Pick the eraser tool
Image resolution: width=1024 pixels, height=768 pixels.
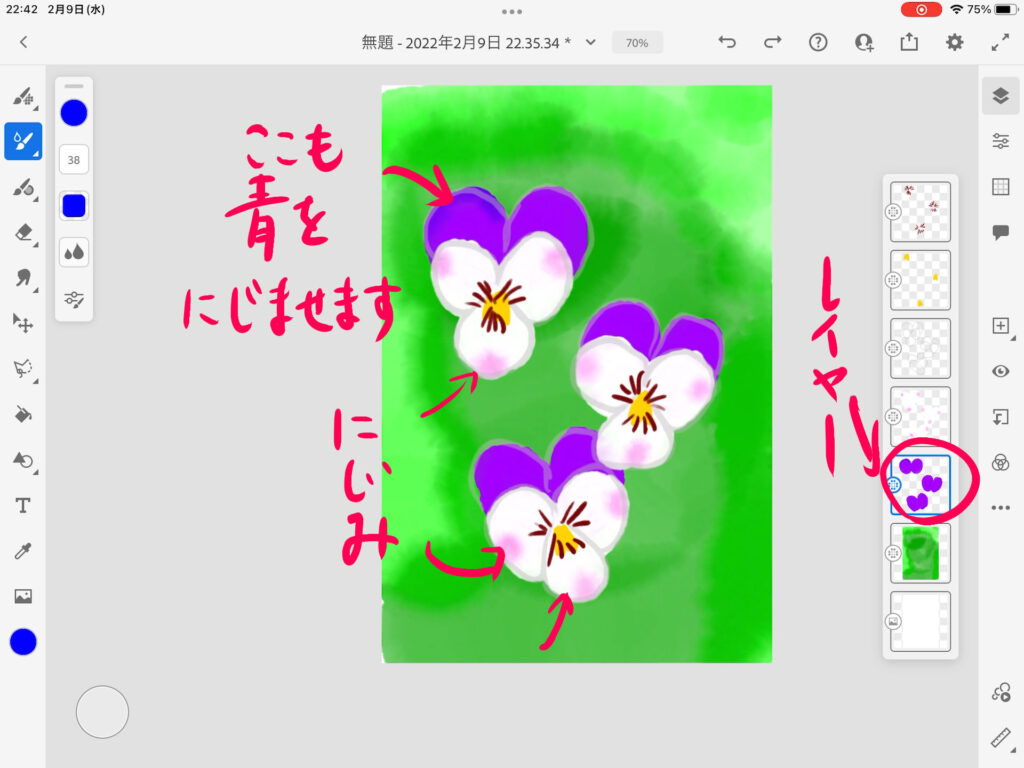click(22, 232)
